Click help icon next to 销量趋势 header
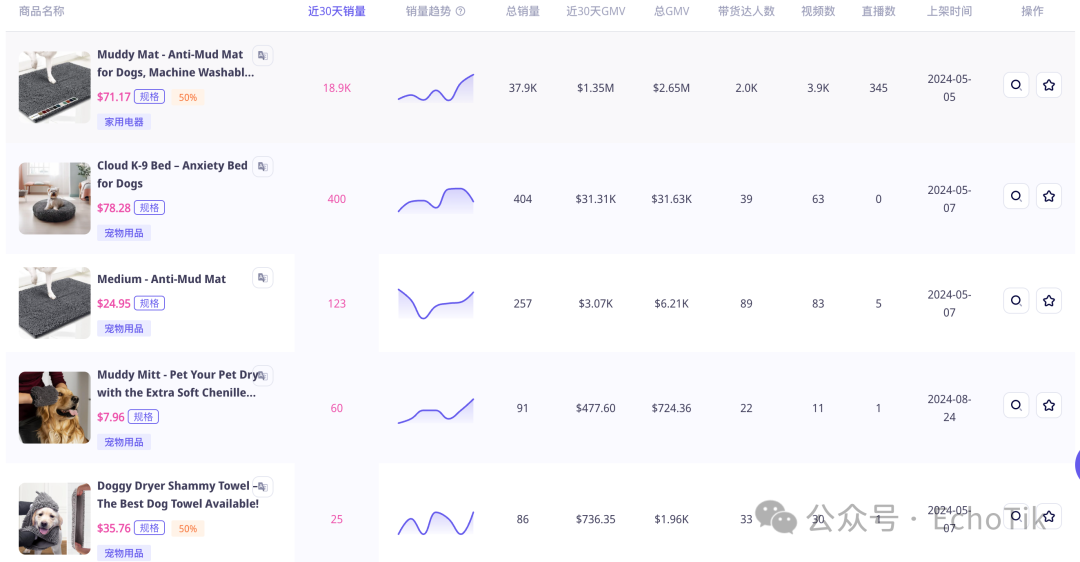 tap(460, 12)
